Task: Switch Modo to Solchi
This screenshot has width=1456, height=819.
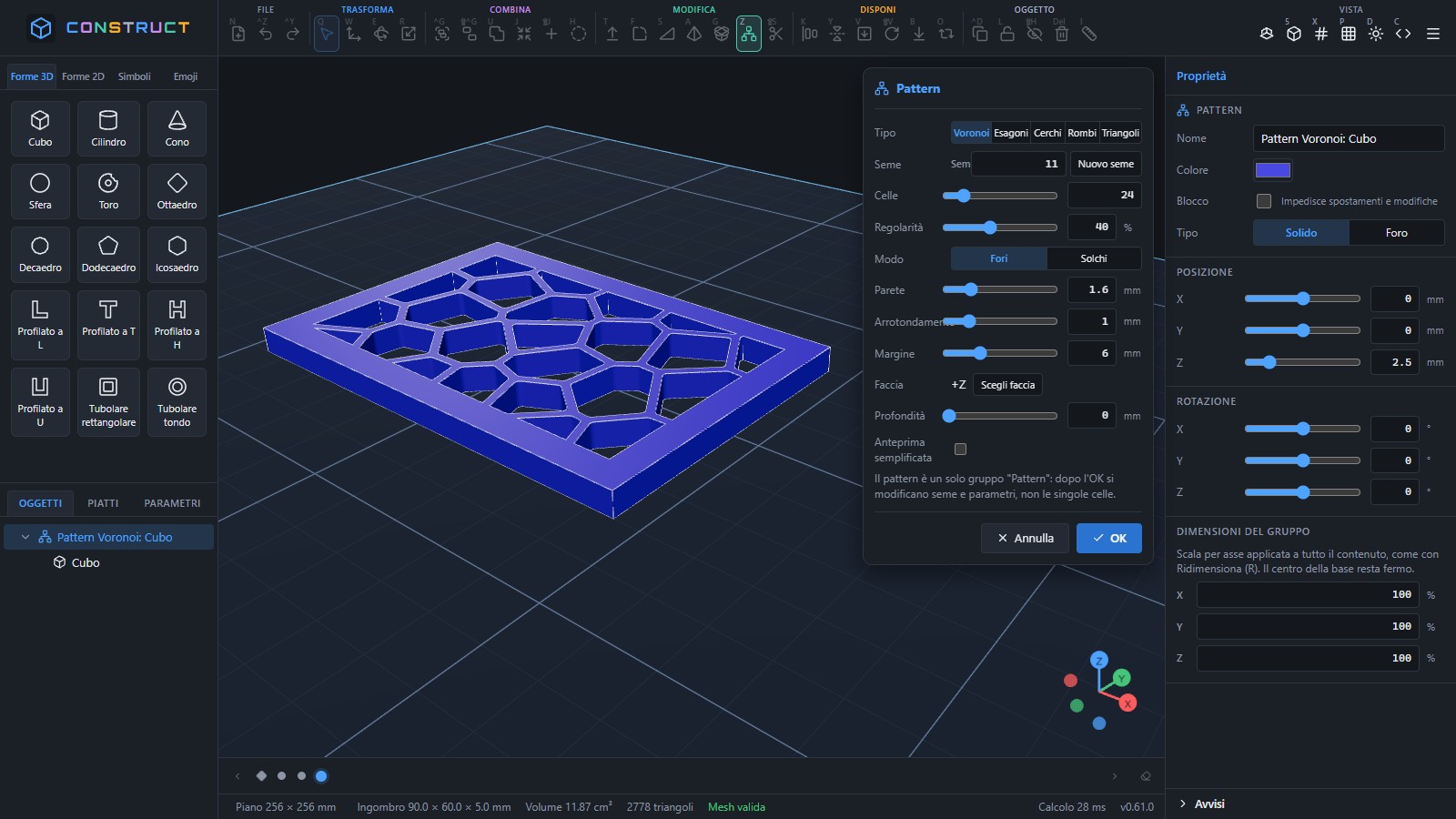Action: pyautogui.click(x=1094, y=258)
